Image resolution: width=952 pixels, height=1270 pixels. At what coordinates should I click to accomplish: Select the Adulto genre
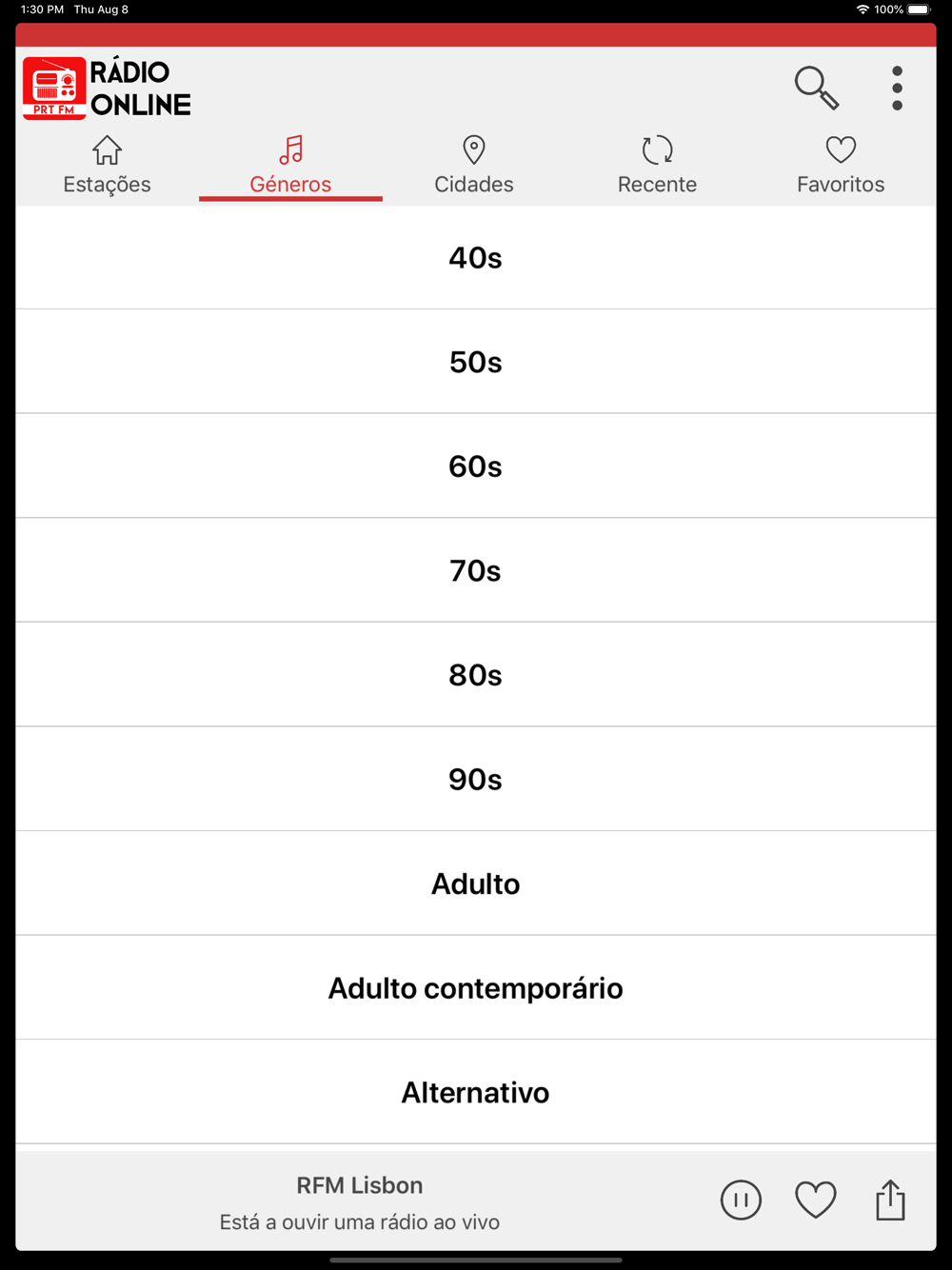click(x=476, y=883)
